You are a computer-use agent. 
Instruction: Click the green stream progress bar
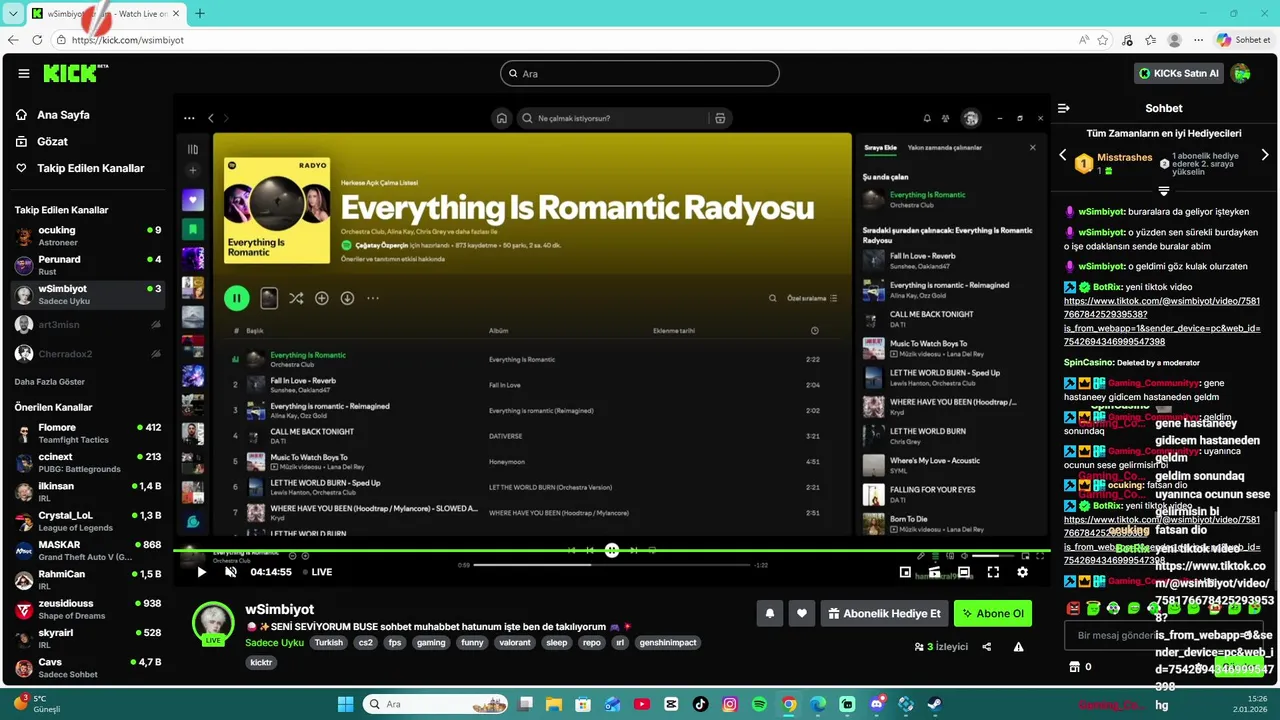coord(611,550)
